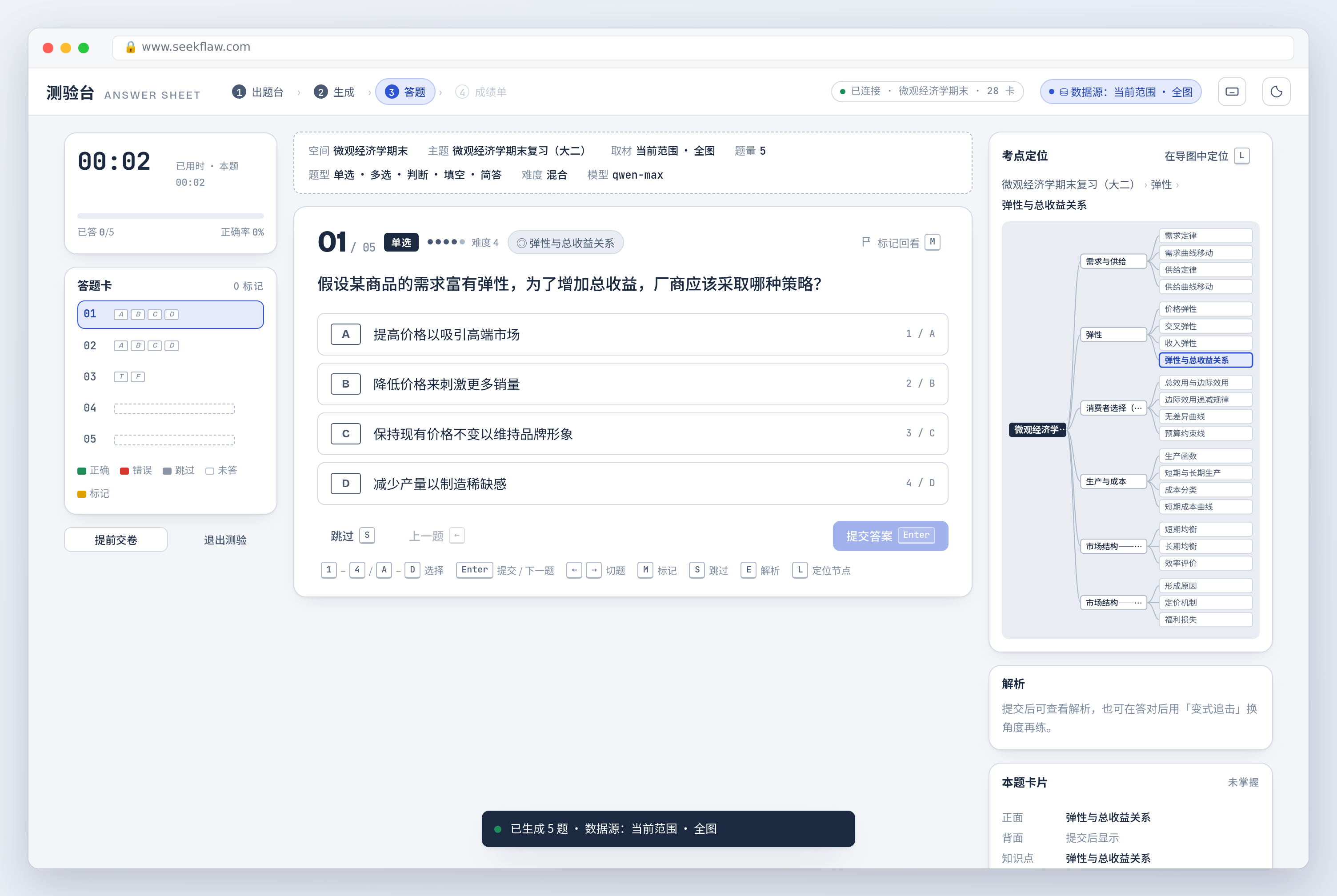The image size is (1337, 896).
Task: Click the browser address bar www.seekflaw.com
Action: pos(703,48)
